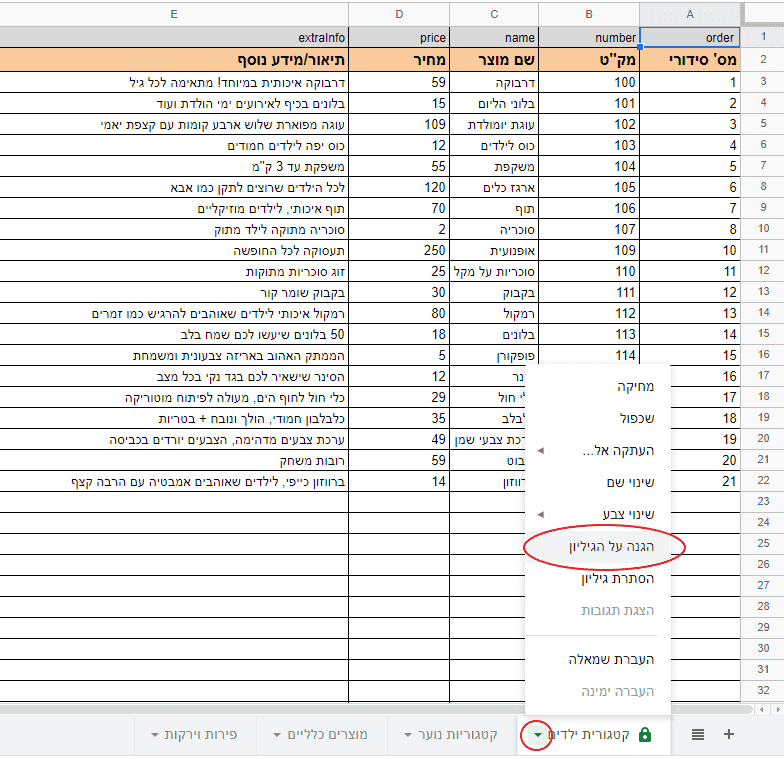The image size is (784, 759).
Task: Select cell containing 'order'
Action: 690,38
